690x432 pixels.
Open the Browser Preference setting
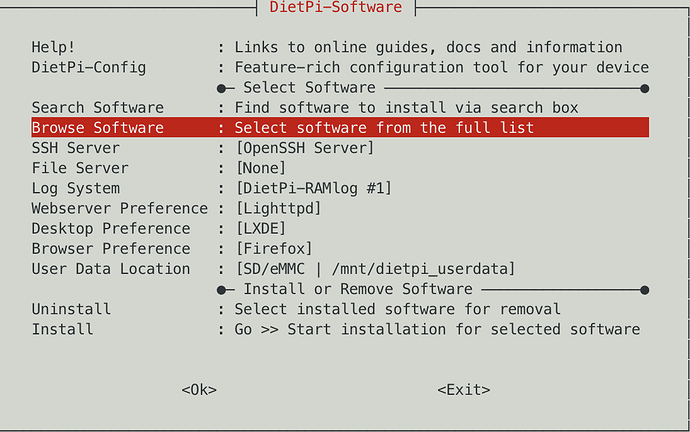point(110,248)
